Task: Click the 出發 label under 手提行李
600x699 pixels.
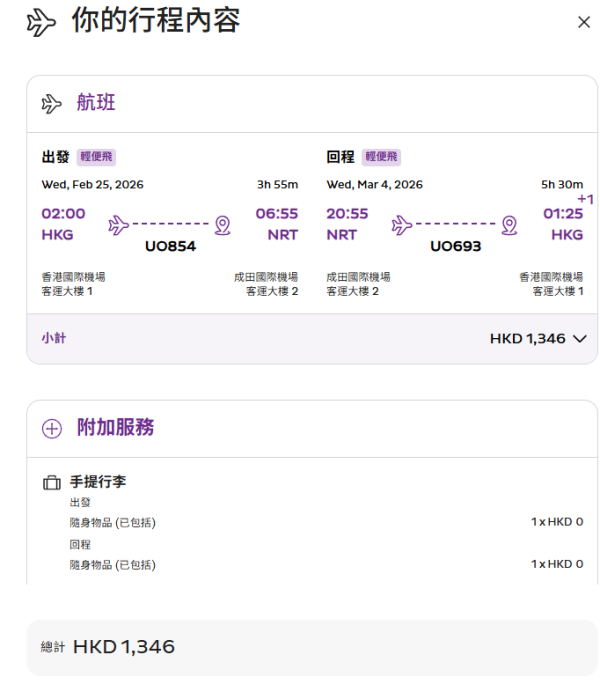Action: [80, 502]
